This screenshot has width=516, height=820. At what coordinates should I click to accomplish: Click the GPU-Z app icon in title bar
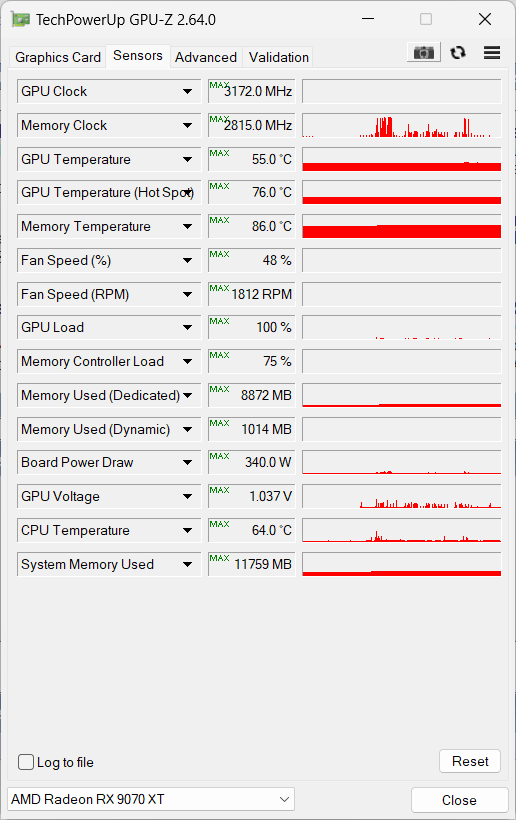pos(21,20)
